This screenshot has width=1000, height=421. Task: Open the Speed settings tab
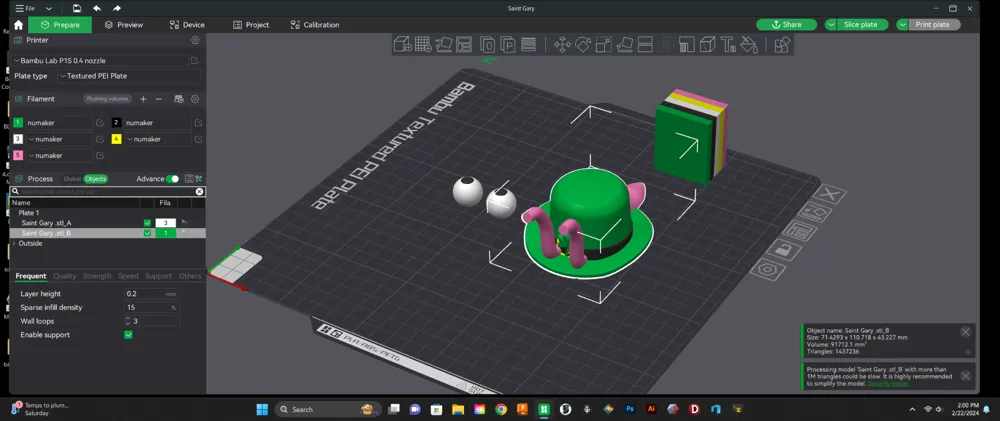(128, 276)
